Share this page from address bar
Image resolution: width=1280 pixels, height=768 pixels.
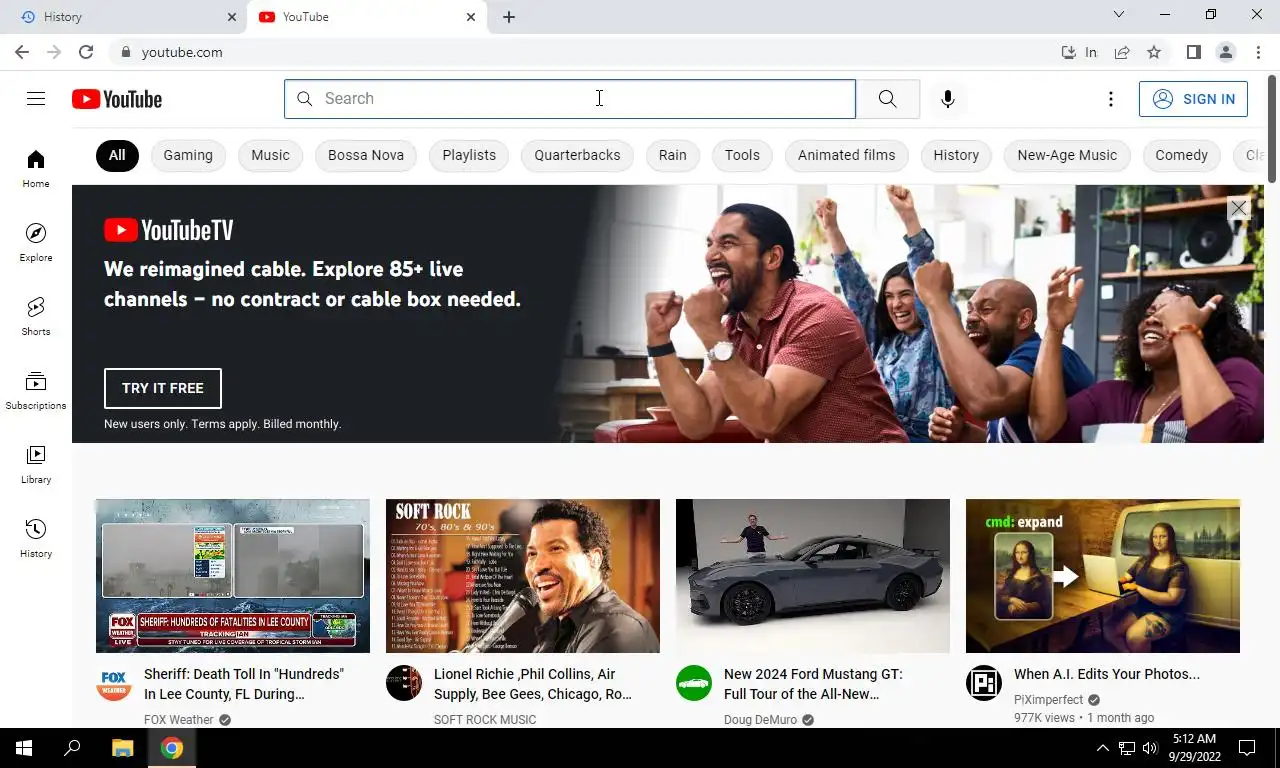(x=1122, y=52)
